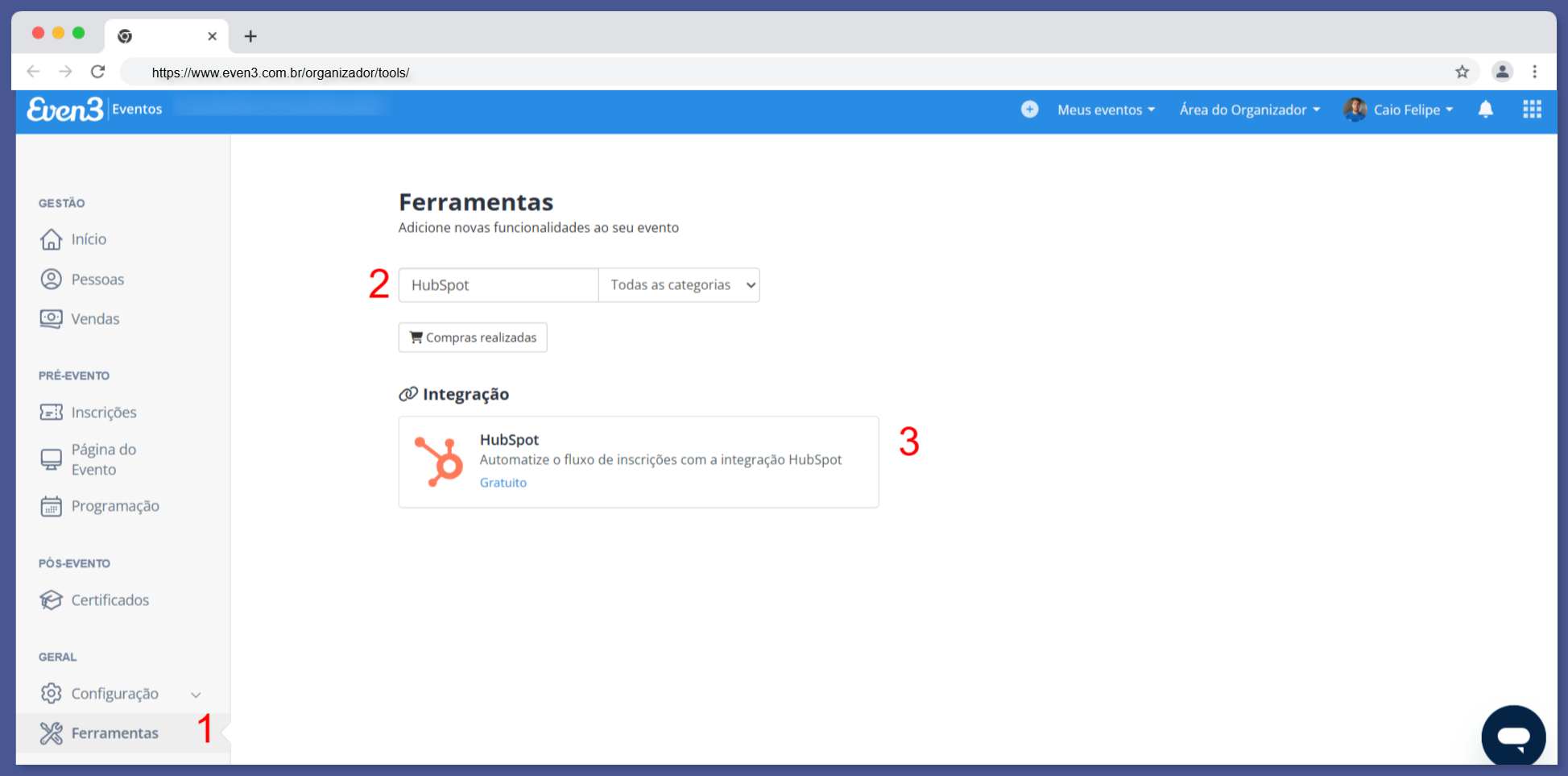
Task: Open Inscrições in sidebar
Action: click(104, 413)
